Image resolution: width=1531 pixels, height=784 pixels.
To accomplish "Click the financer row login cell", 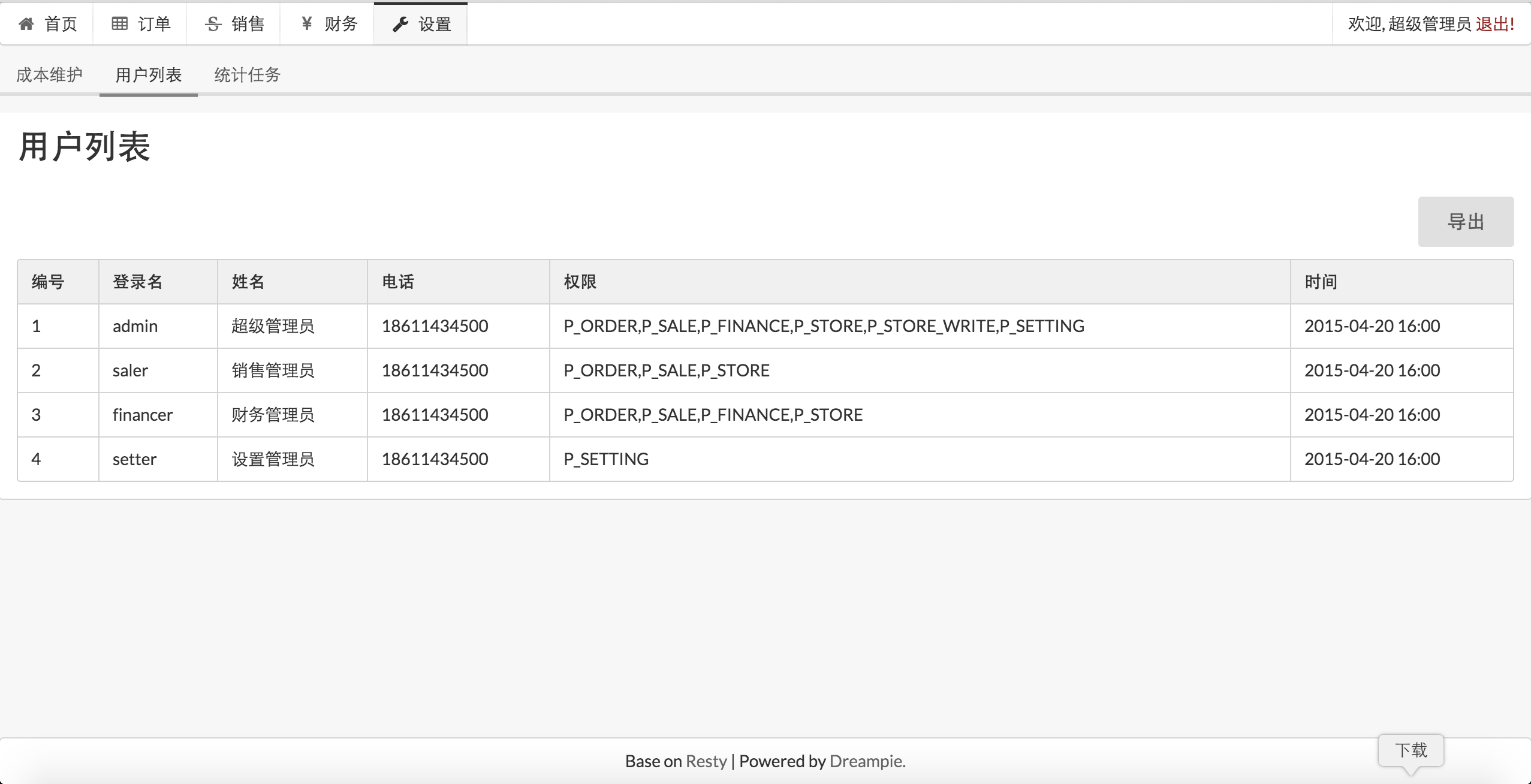I will [x=143, y=415].
